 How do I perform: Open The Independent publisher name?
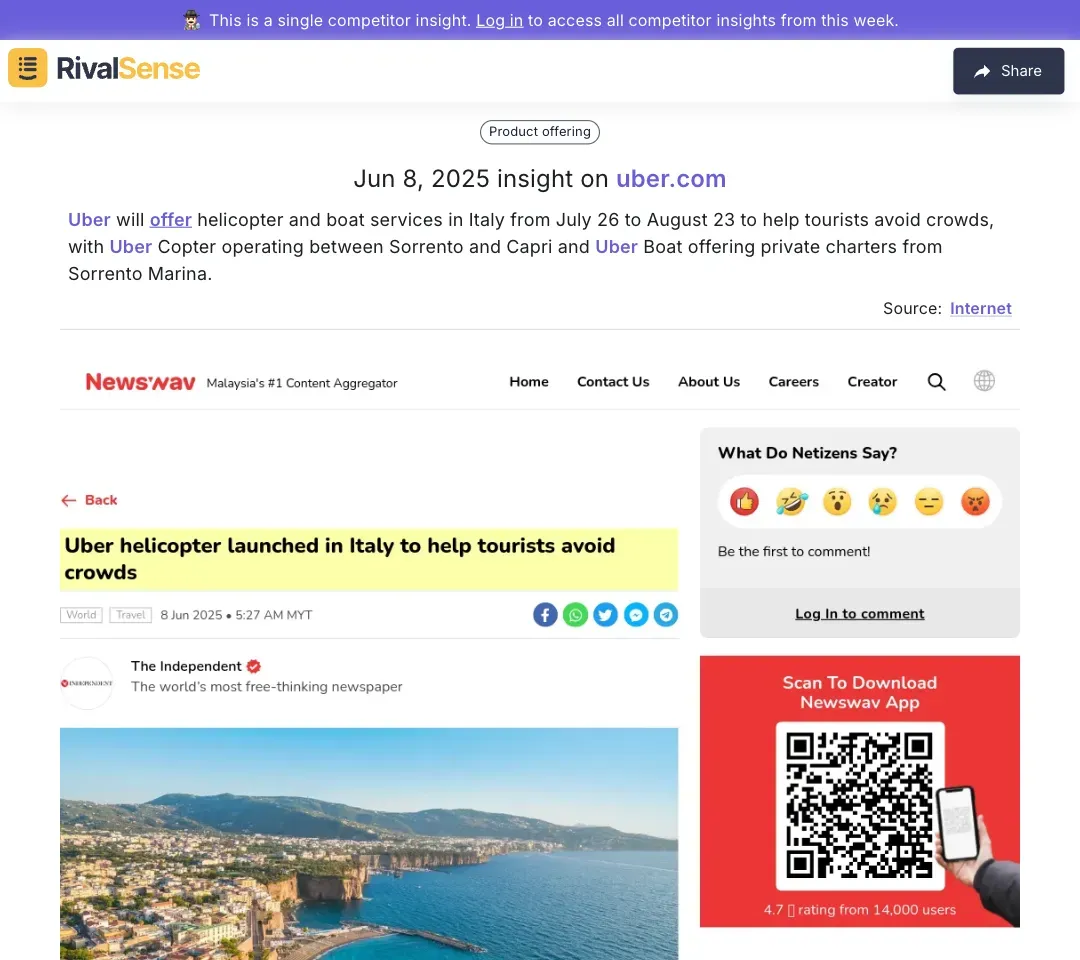click(x=186, y=666)
